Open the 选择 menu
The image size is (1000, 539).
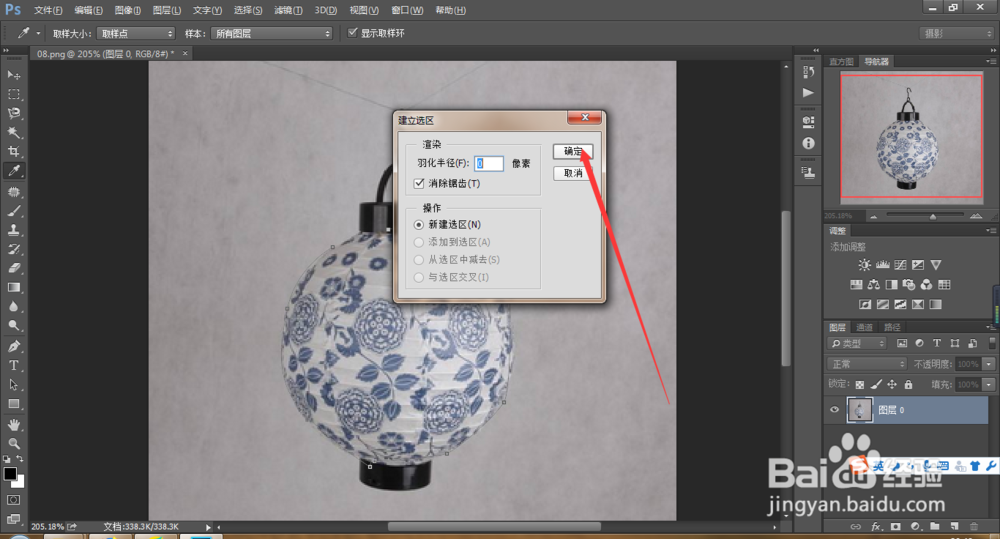pos(247,10)
